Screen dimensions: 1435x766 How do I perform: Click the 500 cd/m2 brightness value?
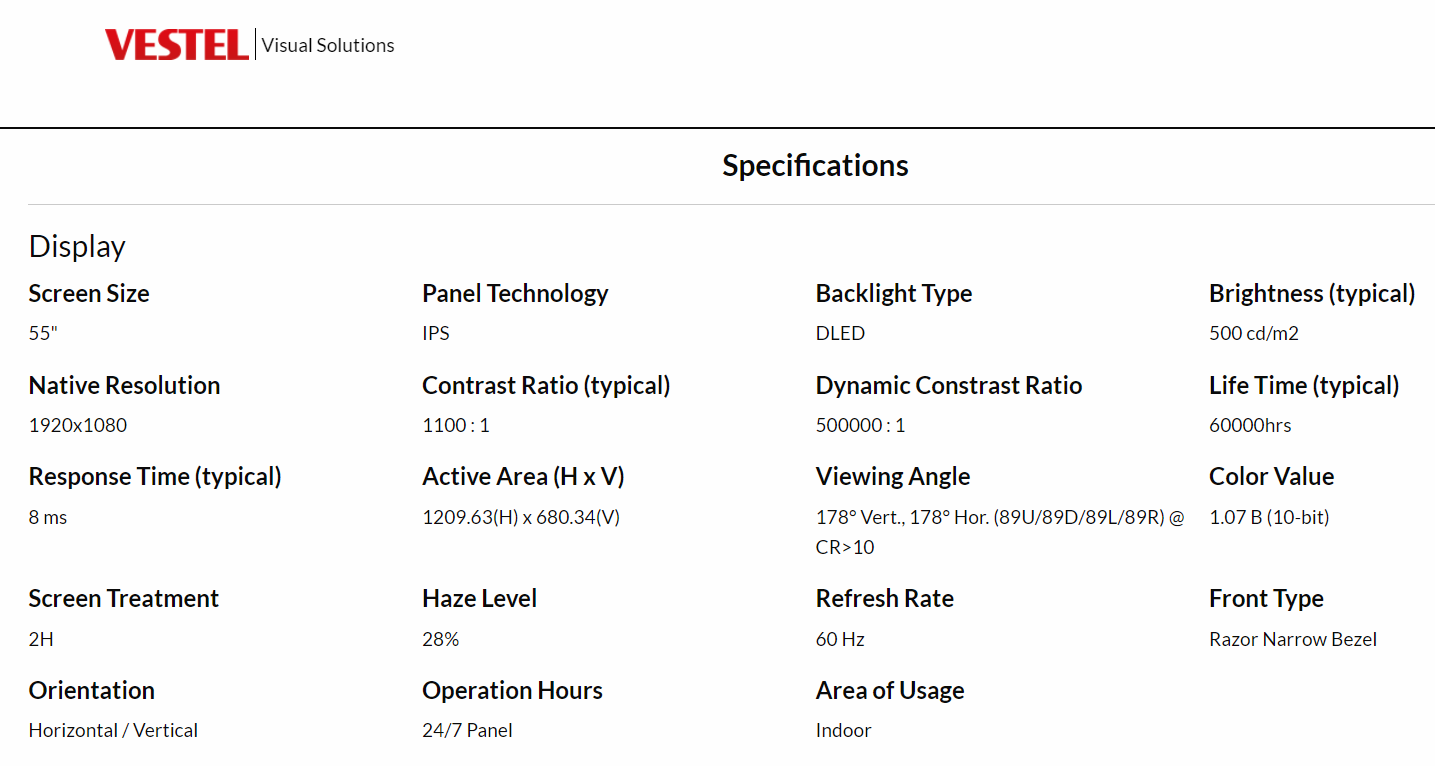tap(1254, 333)
